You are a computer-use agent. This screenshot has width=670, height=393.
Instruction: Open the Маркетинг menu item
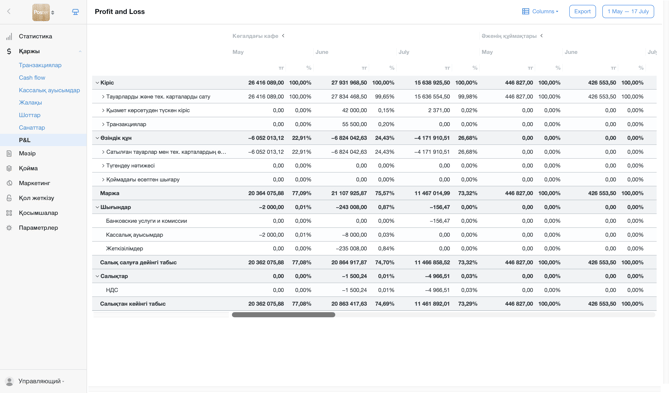point(34,183)
